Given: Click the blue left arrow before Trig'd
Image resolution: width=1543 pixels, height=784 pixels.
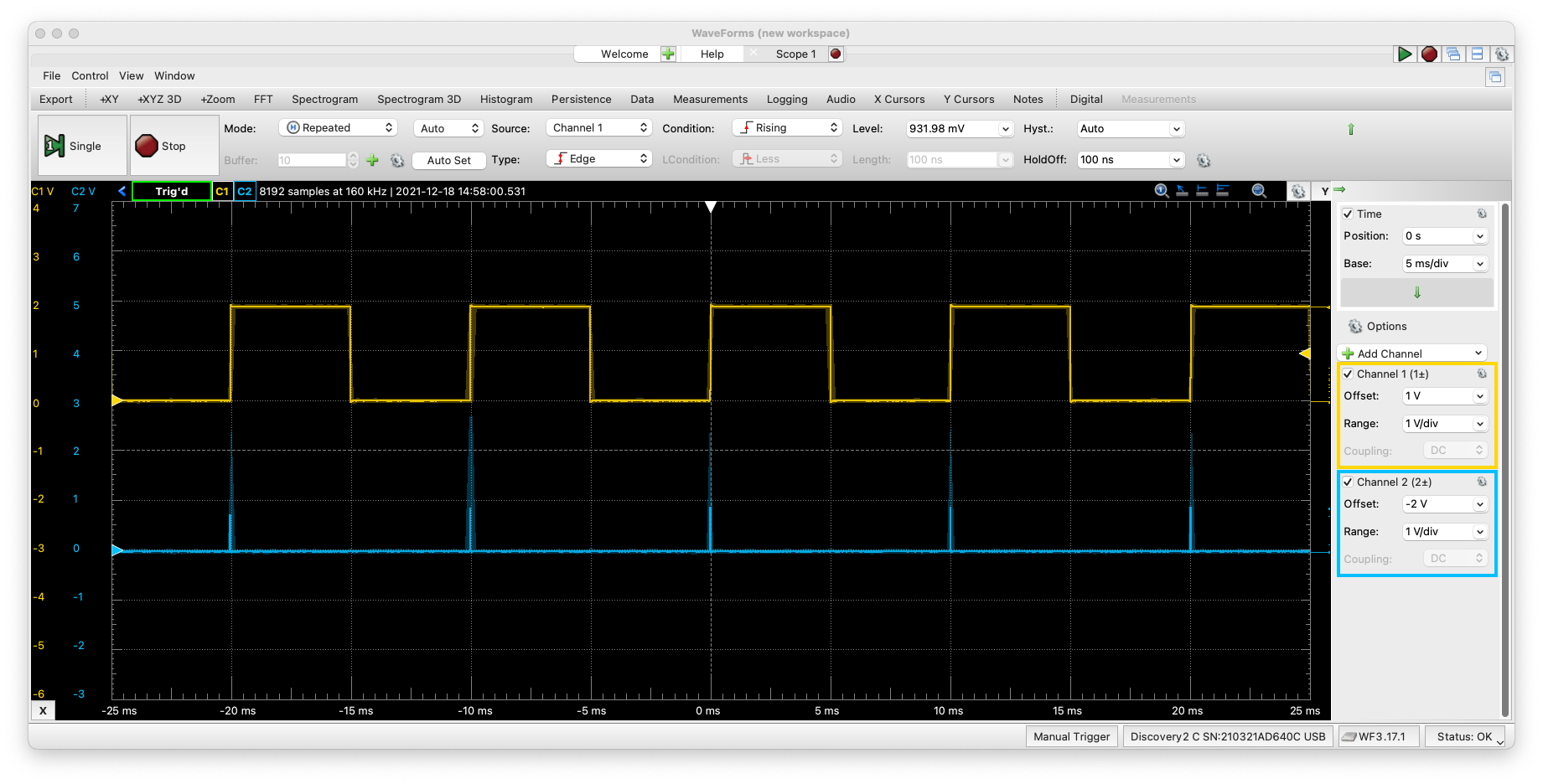Looking at the screenshot, I should [122, 191].
